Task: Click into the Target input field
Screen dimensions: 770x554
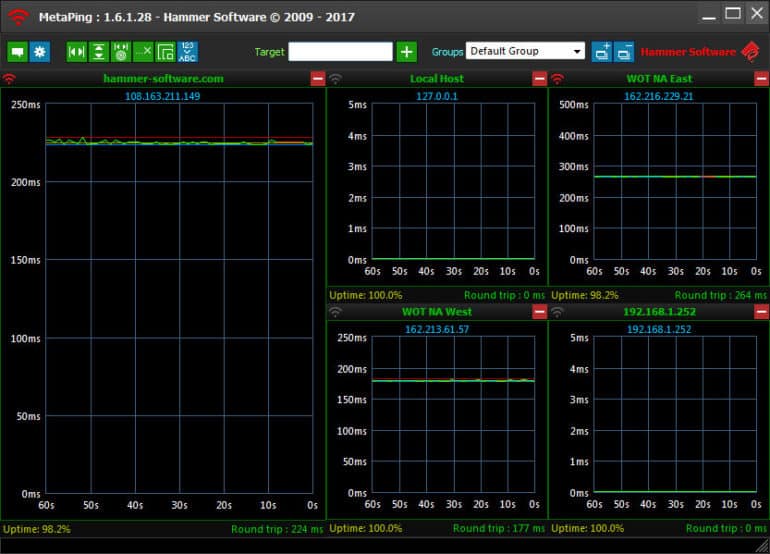Action: pyautogui.click(x=340, y=52)
